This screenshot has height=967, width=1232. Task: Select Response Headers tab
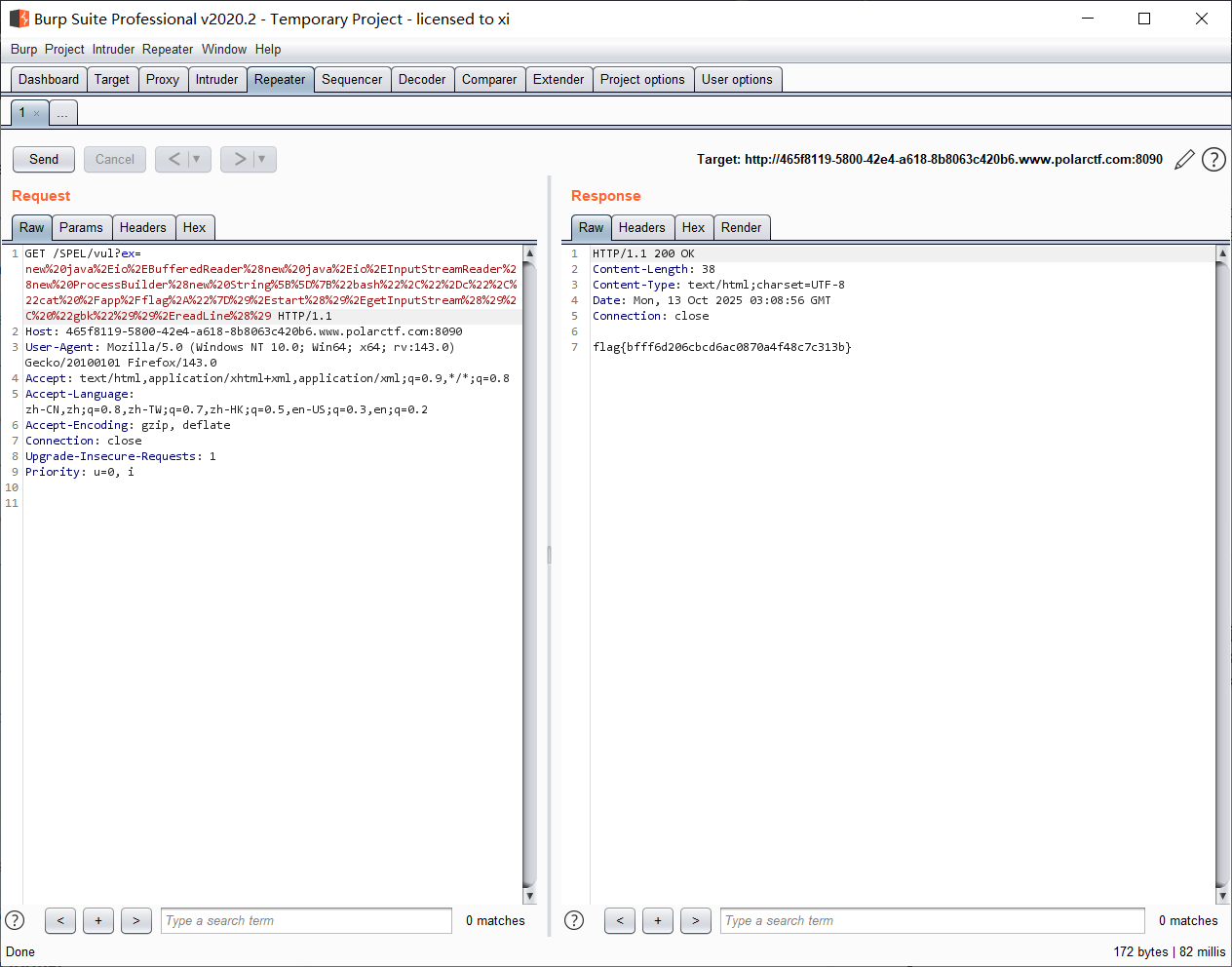click(642, 228)
